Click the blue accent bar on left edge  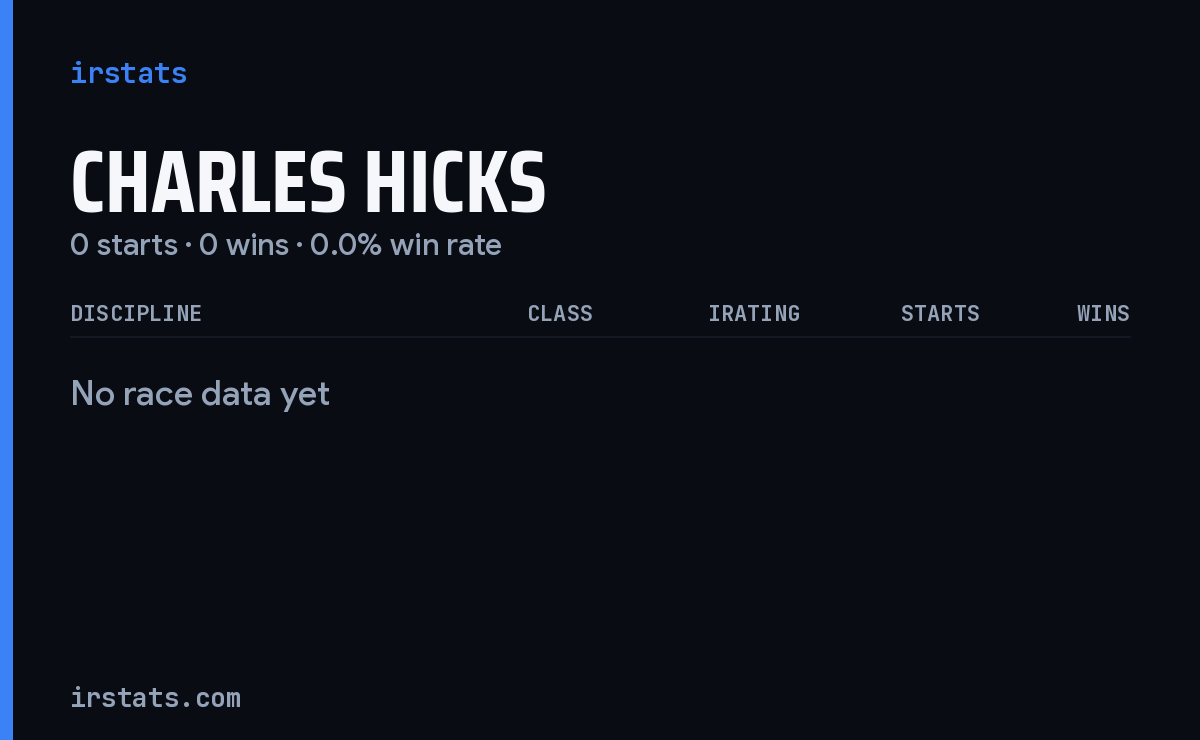6,370
